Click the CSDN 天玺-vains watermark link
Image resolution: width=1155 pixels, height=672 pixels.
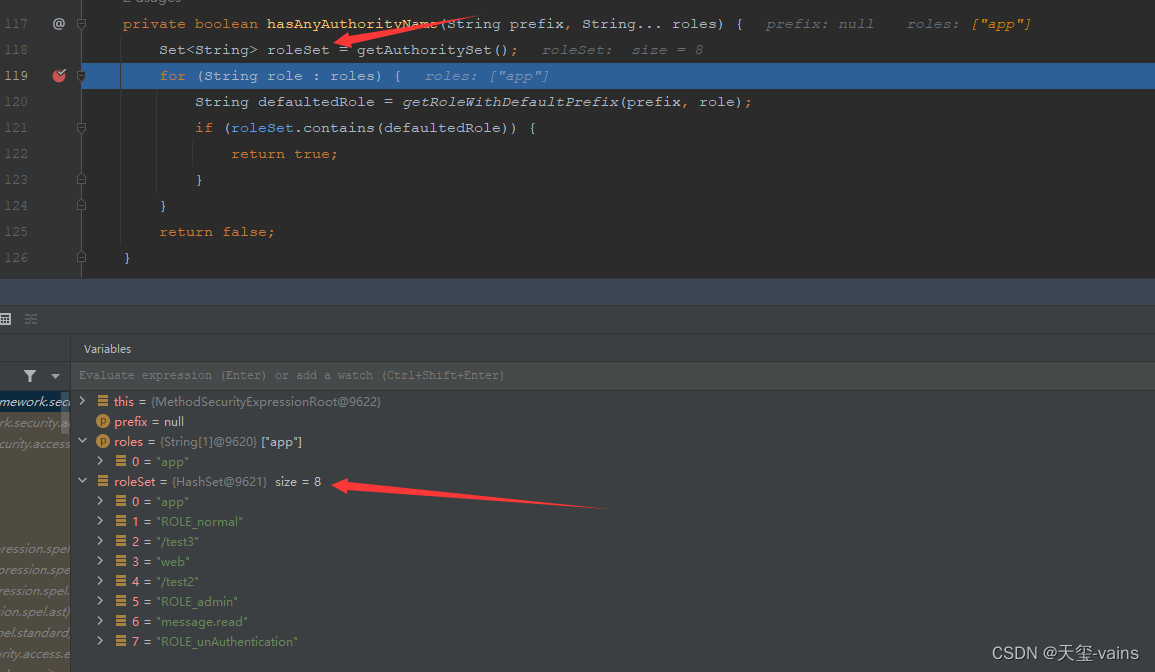[1065, 652]
